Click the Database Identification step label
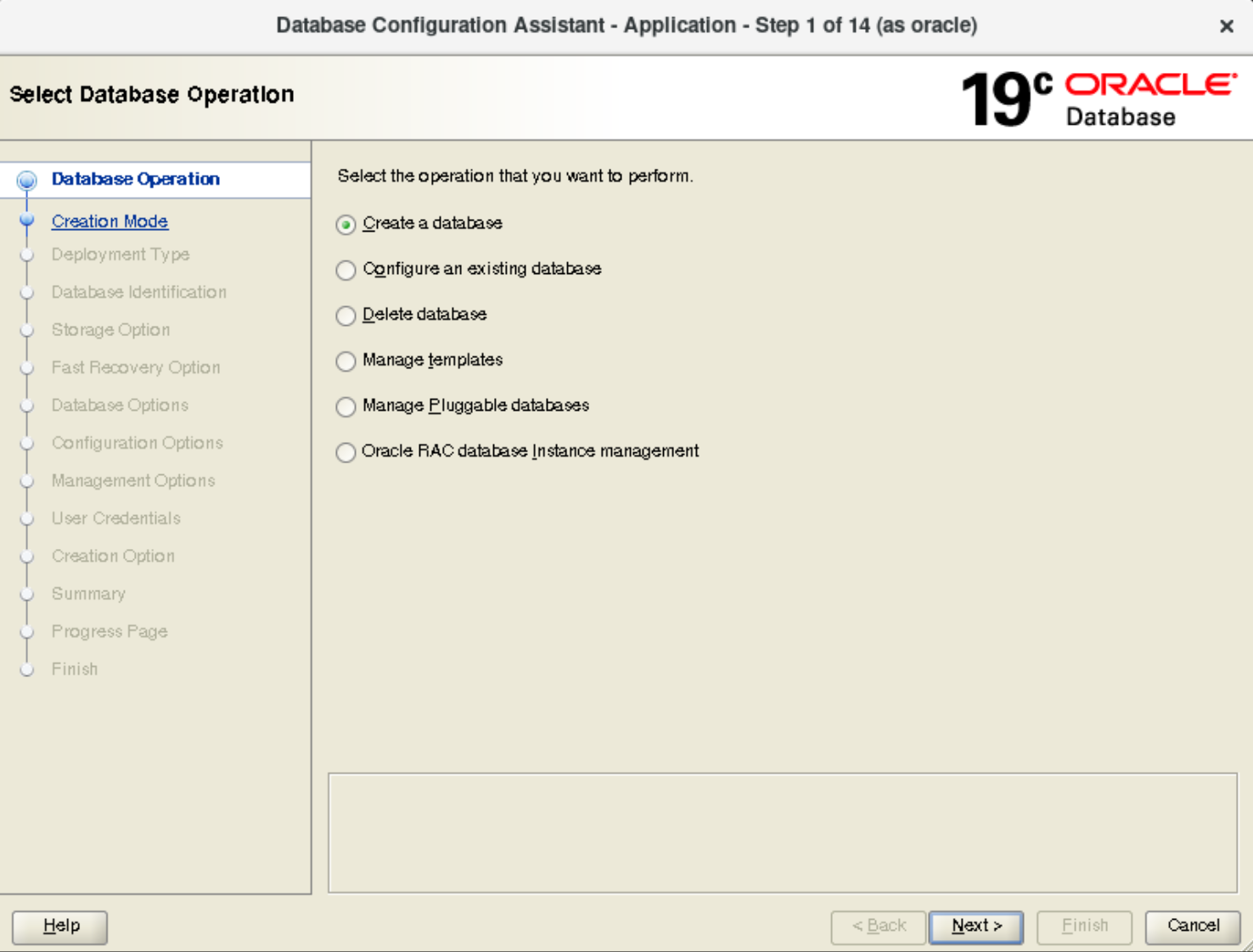The width and height of the screenshot is (1253, 952). tap(139, 292)
